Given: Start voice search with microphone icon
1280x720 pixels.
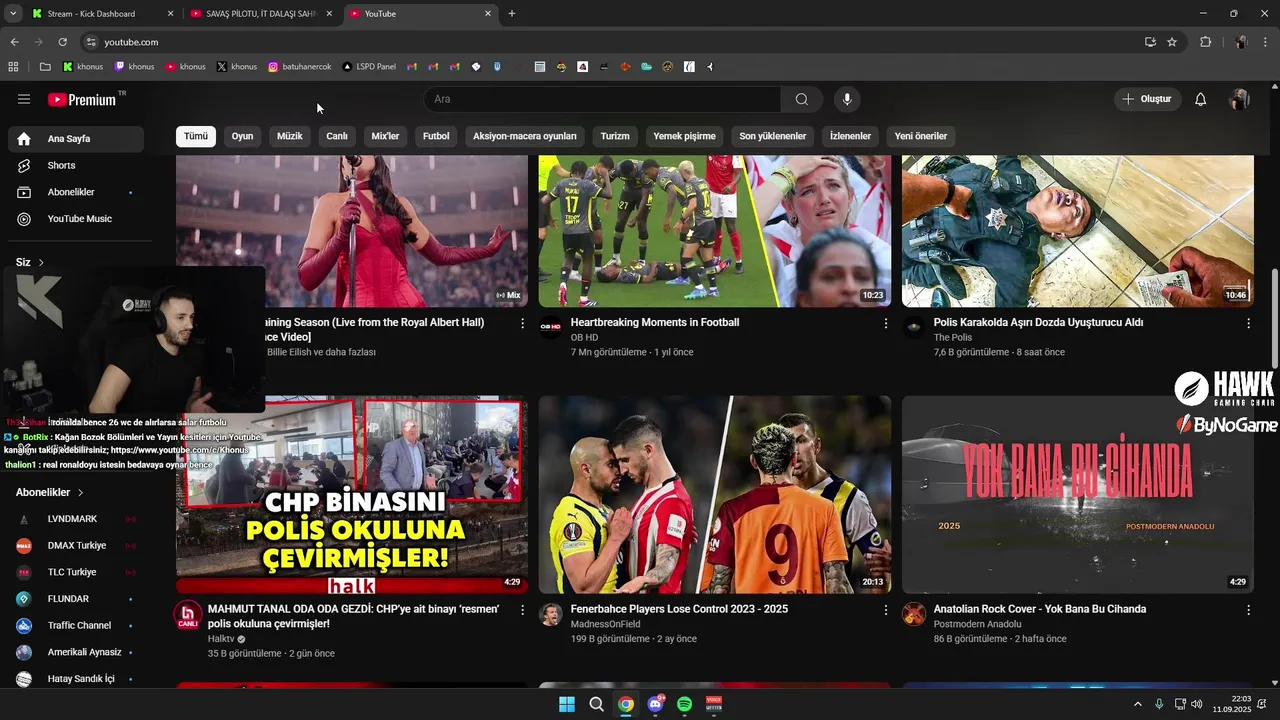Looking at the screenshot, I should pyautogui.click(x=847, y=99).
